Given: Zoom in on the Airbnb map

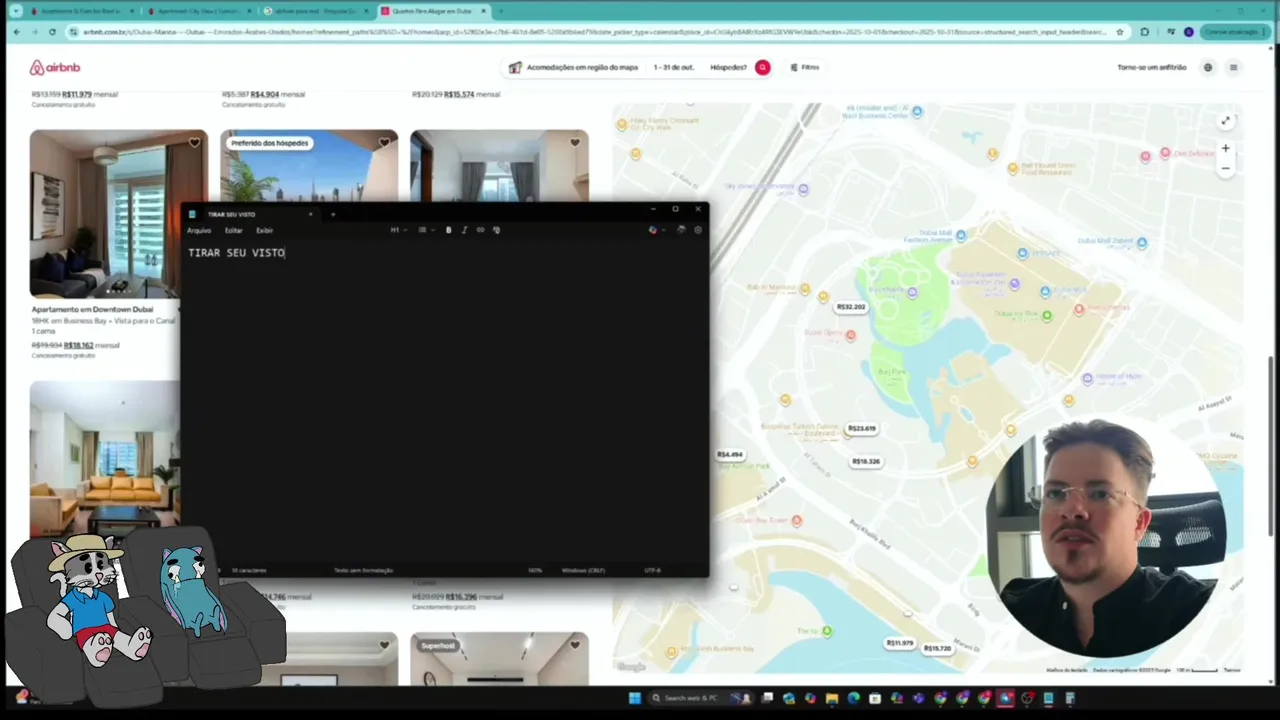Looking at the screenshot, I should 1225,149.
